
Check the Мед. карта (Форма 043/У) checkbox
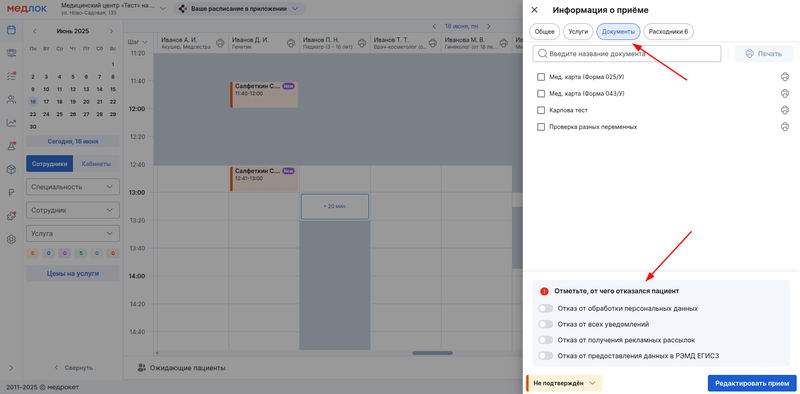pyautogui.click(x=541, y=94)
